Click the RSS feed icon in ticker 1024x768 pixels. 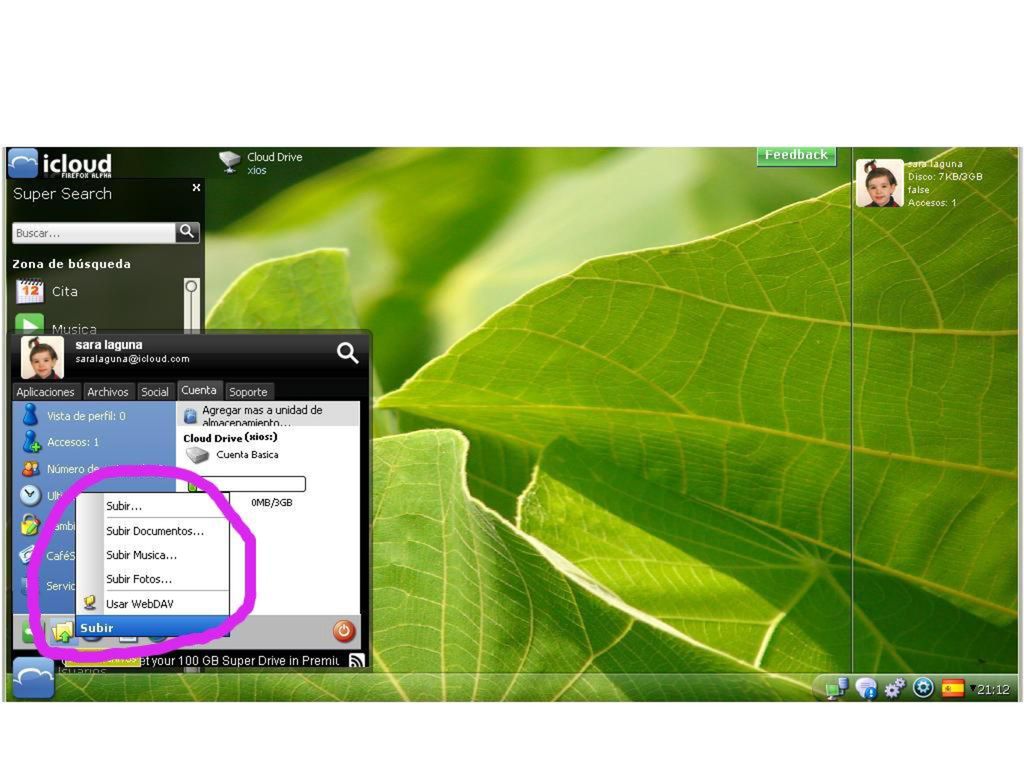tap(357, 661)
